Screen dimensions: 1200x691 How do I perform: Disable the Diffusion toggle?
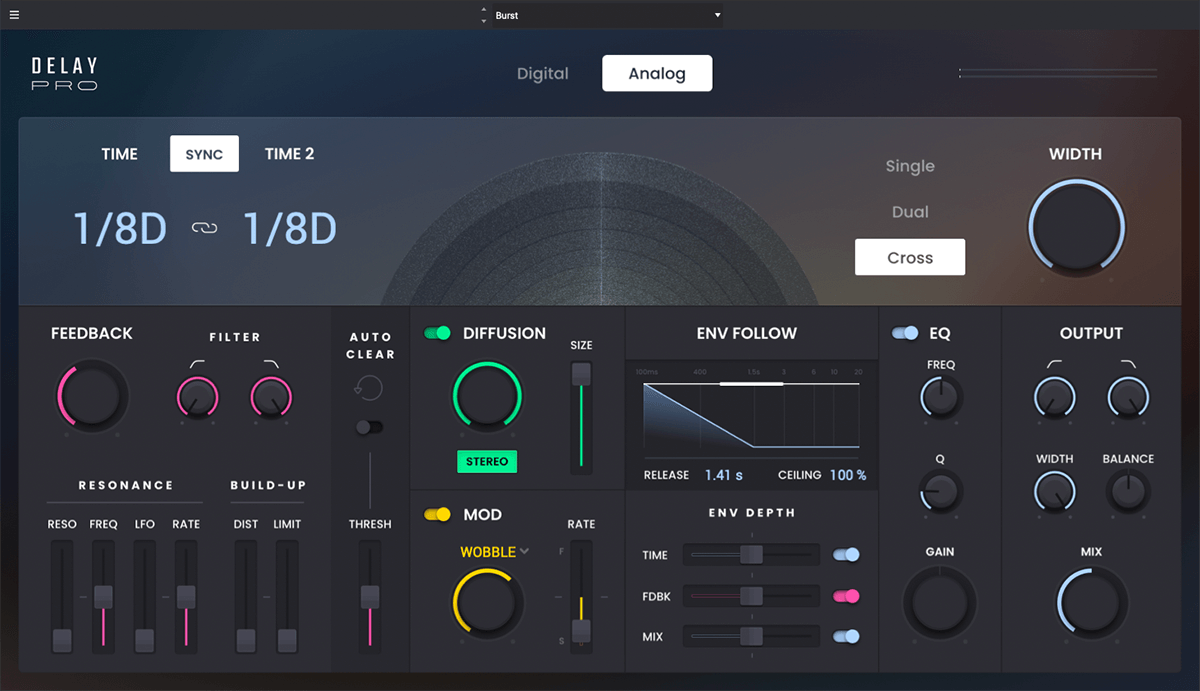tap(437, 333)
